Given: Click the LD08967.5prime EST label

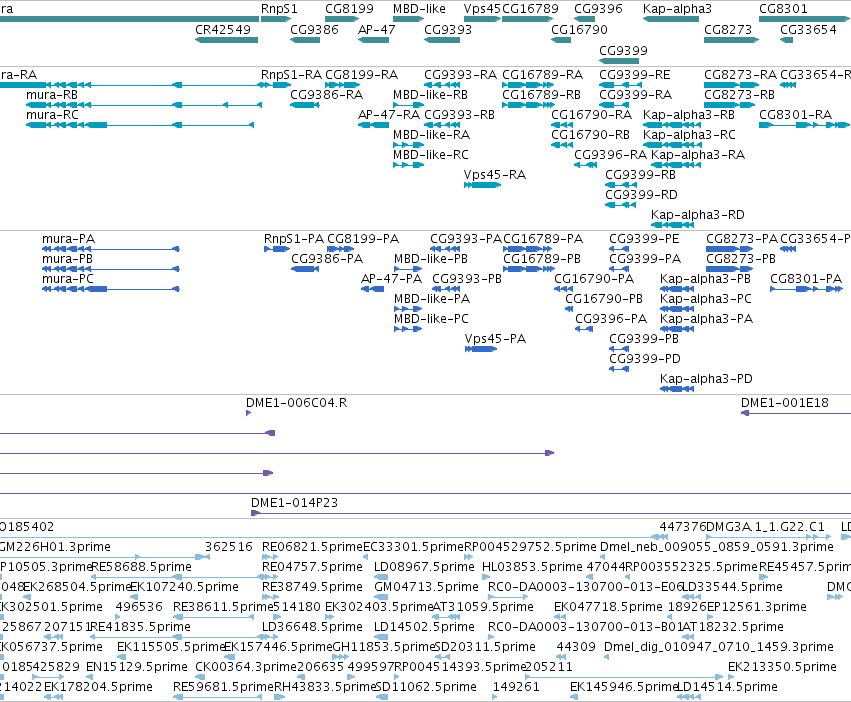Looking at the screenshot, I should [424, 567].
